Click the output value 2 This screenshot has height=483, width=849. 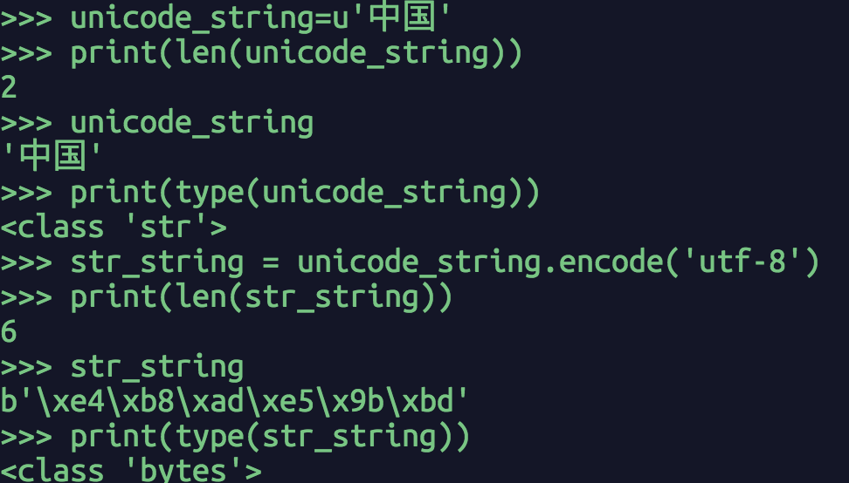[9, 88]
